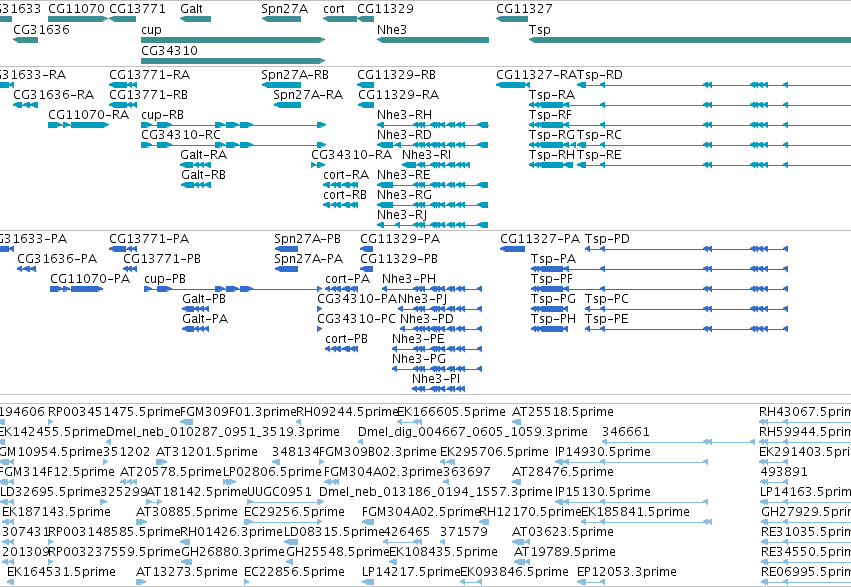Click the Tsp-PH protein label
The image size is (851, 587).
[553, 319]
